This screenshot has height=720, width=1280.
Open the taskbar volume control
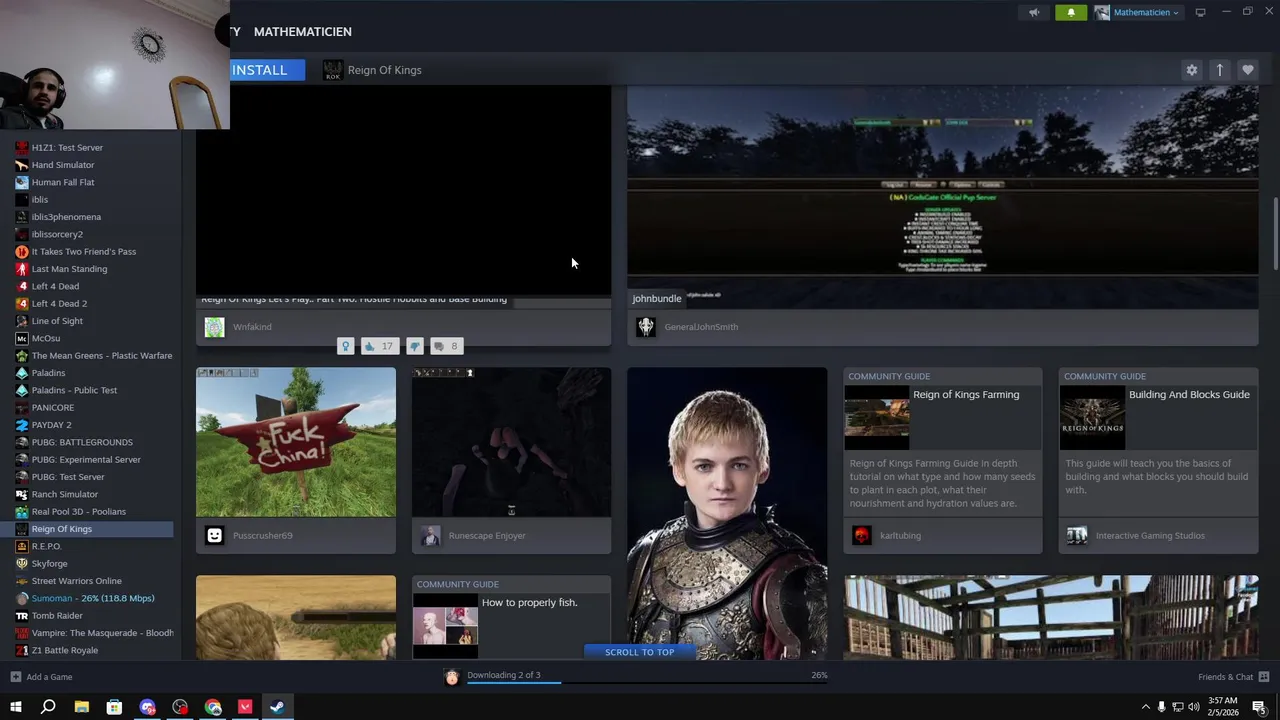click(1195, 707)
